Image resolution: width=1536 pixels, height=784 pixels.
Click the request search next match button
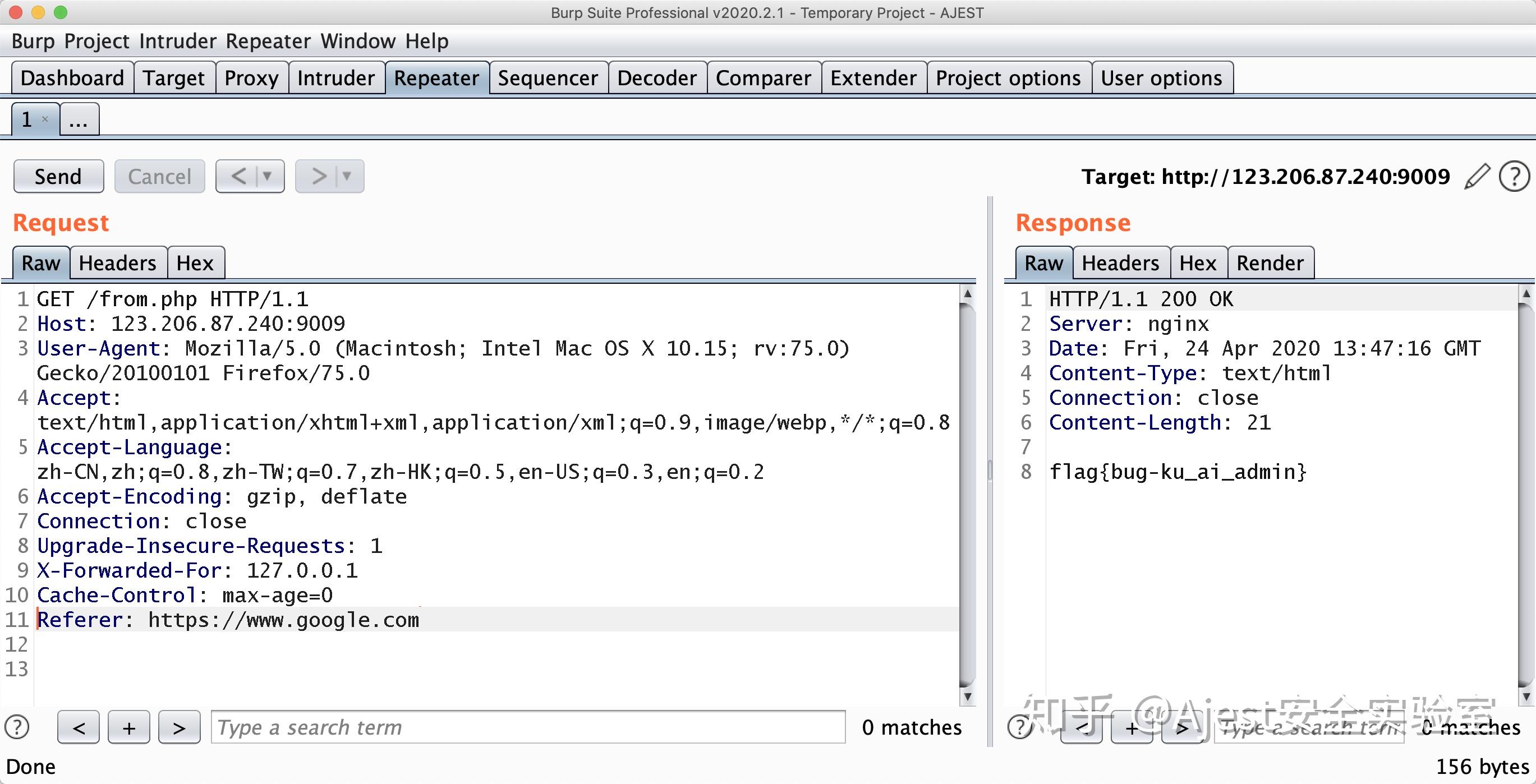(x=179, y=727)
